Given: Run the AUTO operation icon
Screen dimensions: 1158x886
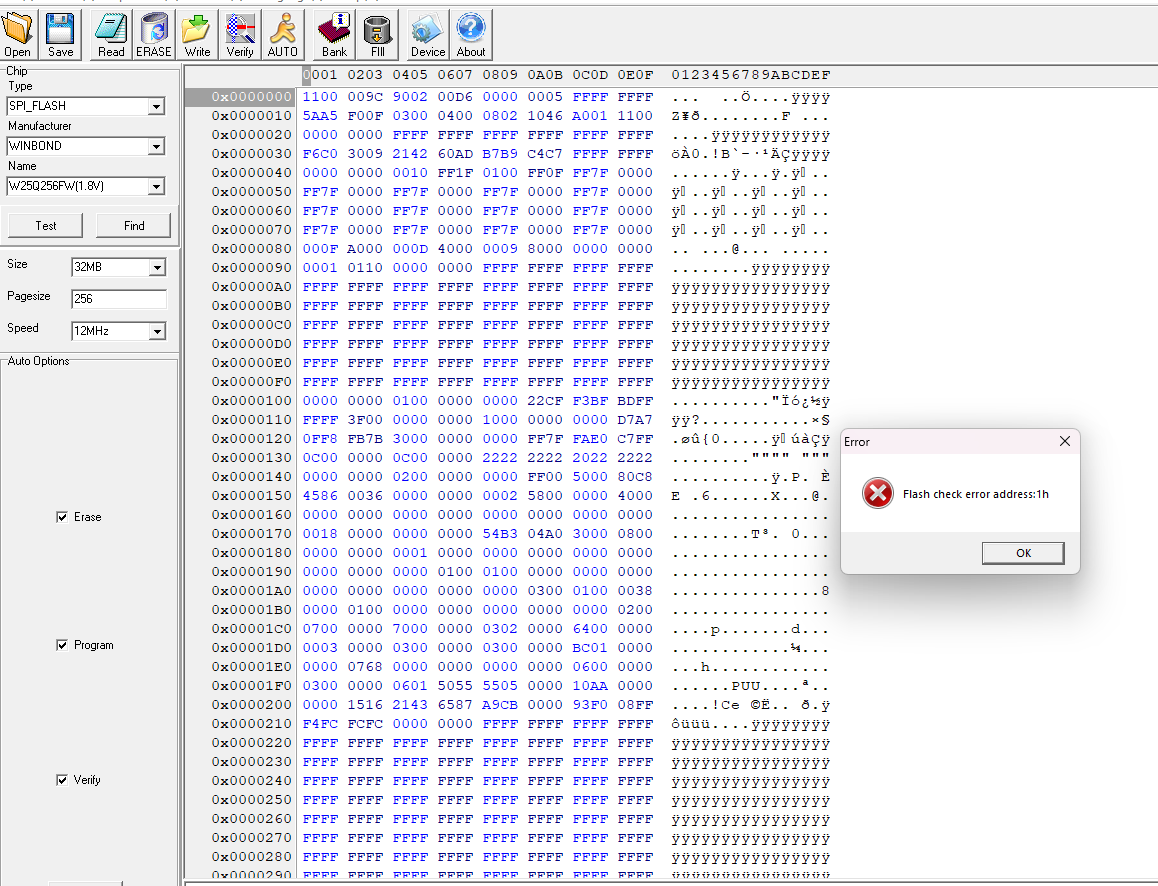Looking at the screenshot, I should point(283,35).
